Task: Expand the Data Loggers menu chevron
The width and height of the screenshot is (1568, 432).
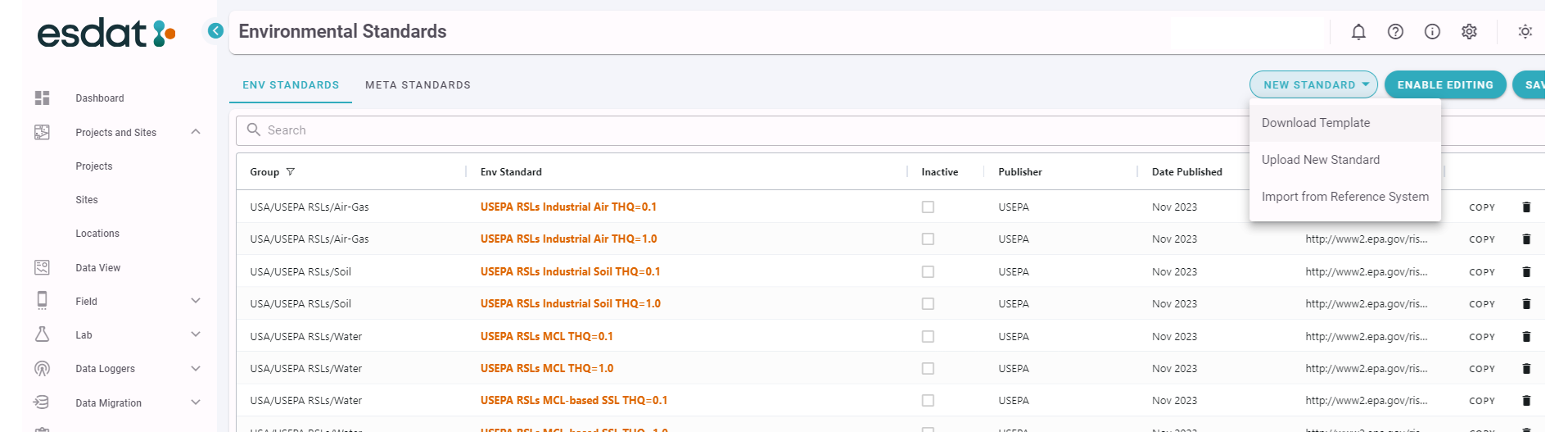Action: tap(196, 369)
